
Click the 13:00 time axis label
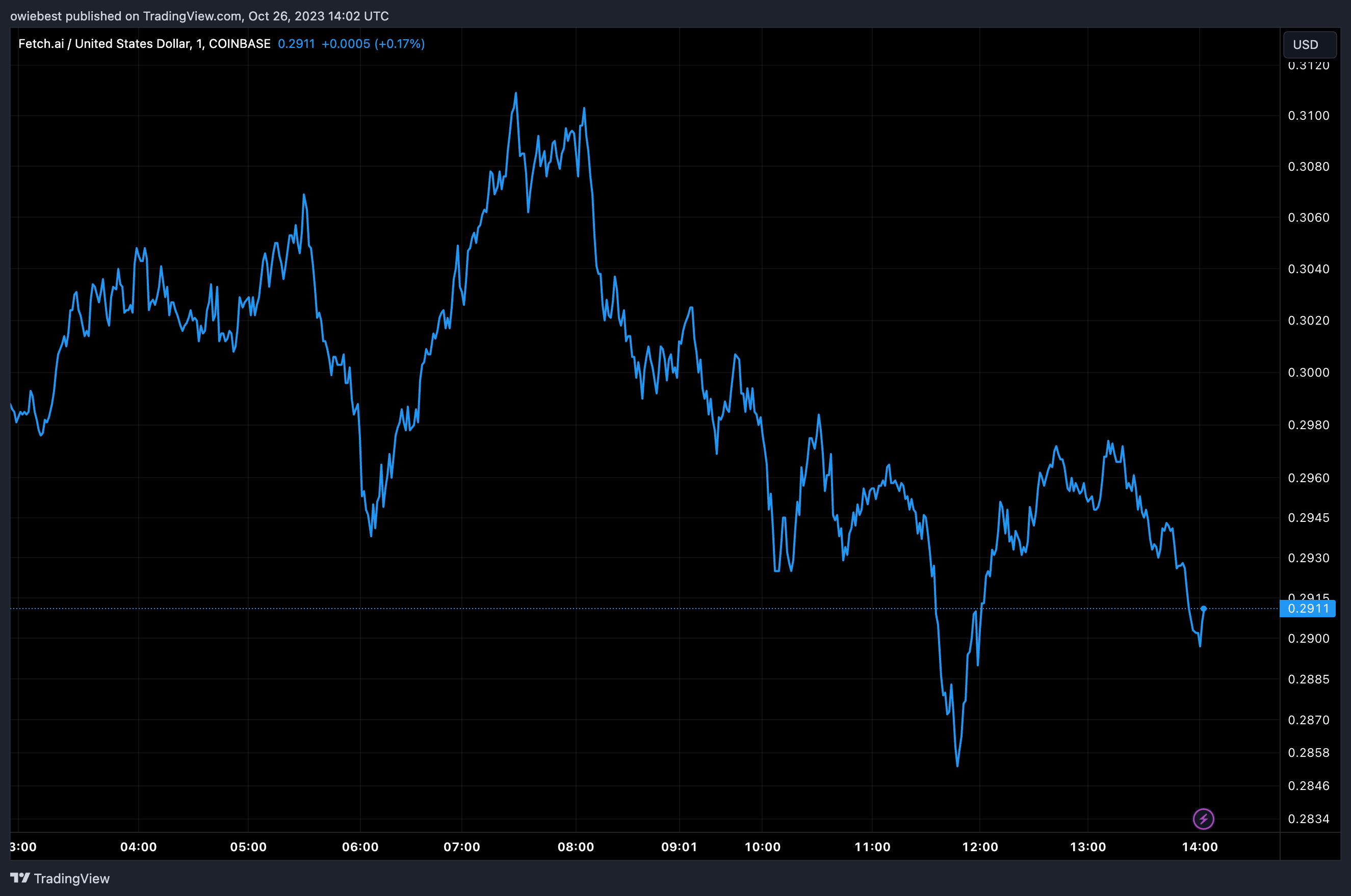click(x=1087, y=847)
